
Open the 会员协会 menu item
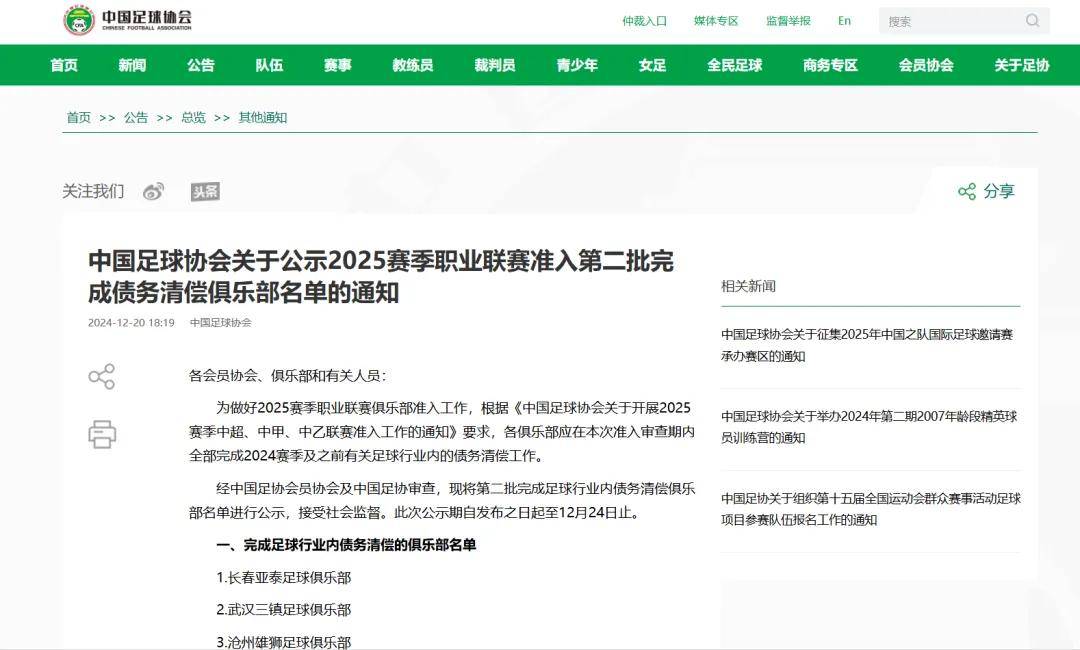926,65
